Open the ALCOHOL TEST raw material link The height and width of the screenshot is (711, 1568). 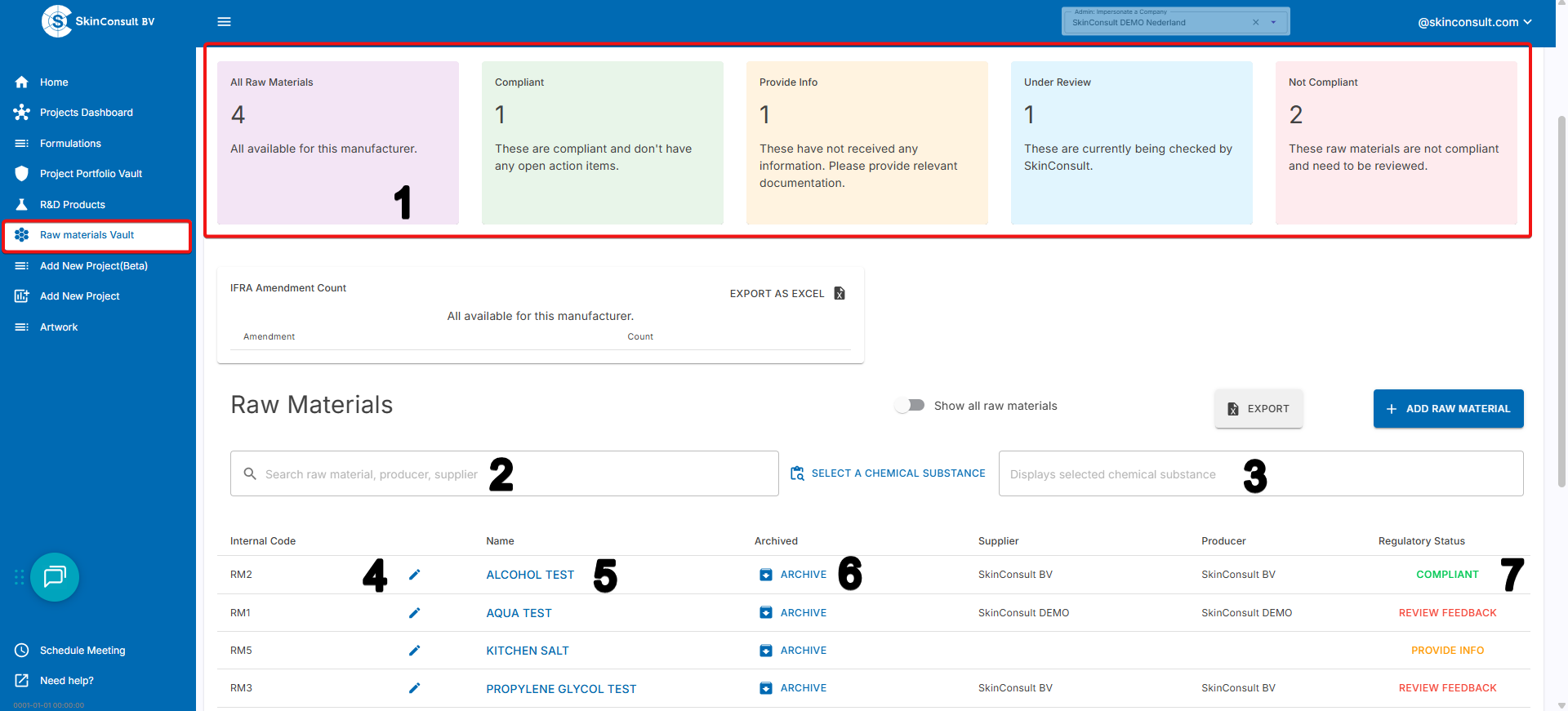(x=530, y=575)
